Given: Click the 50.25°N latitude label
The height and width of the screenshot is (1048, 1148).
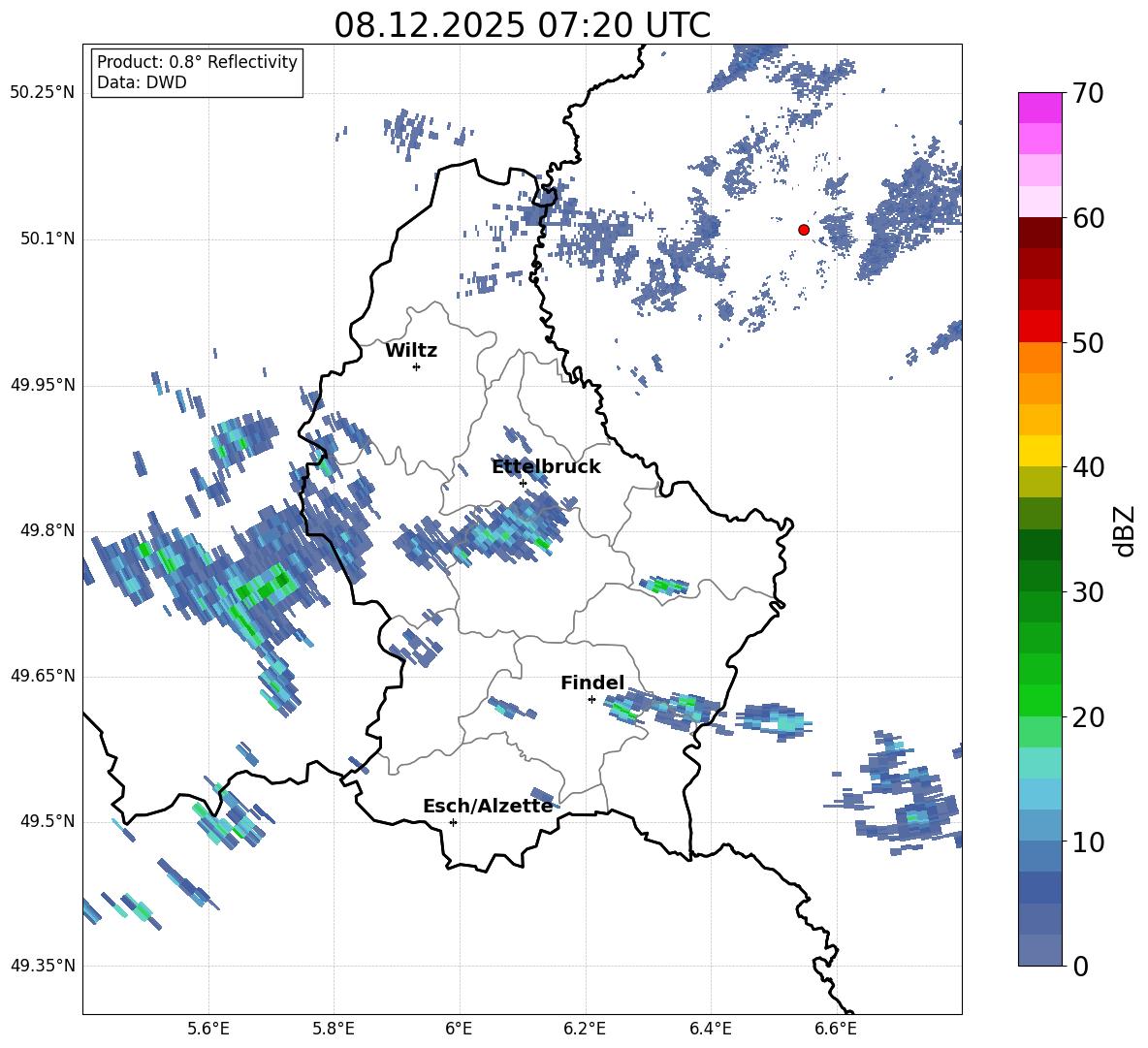Looking at the screenshot, I should pos(43,93).
